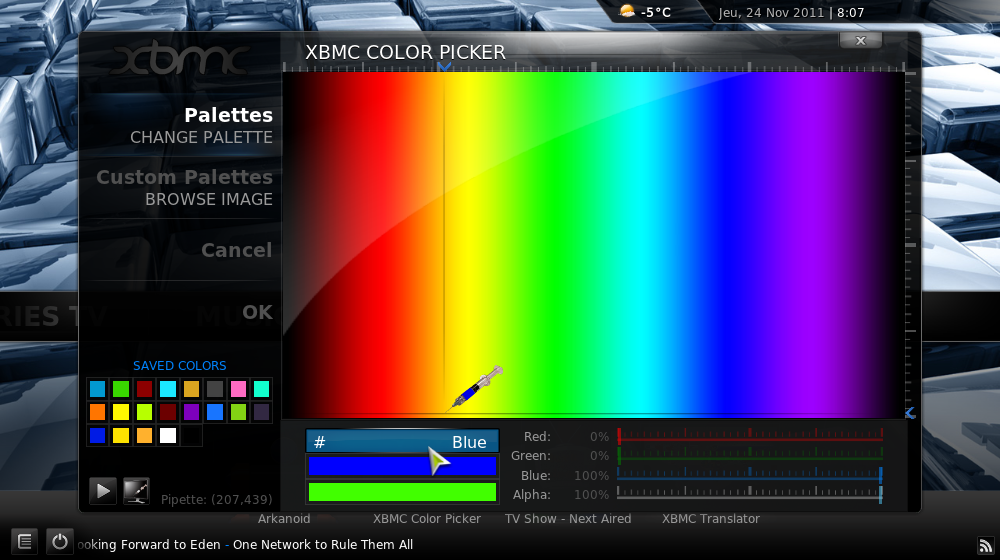Image resolution: width=1000 pixels, height=560 pixels.
Task: Click the play arrow button below saved colors
Action: 103,491
